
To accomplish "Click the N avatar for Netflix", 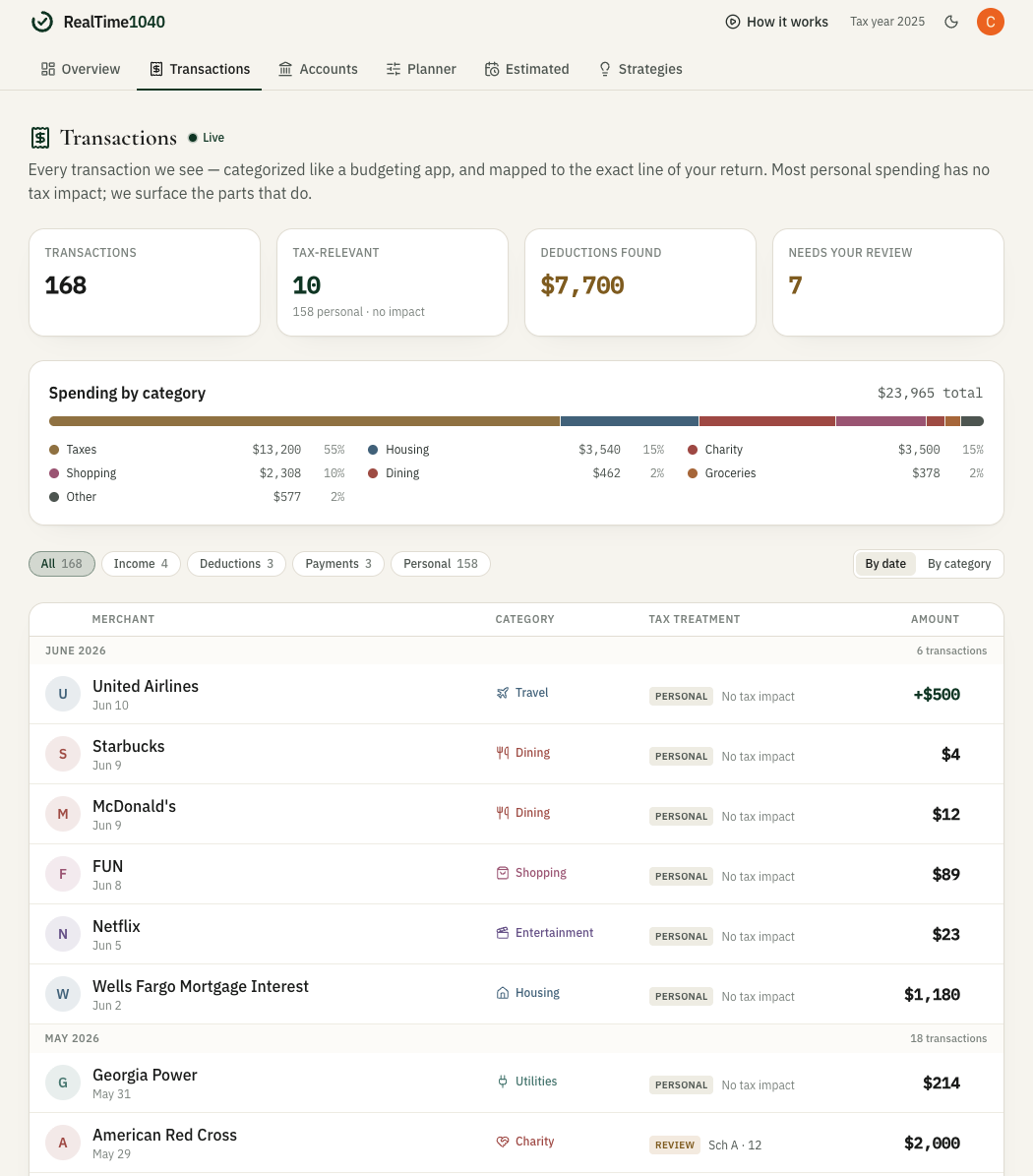I will [63, 934].
